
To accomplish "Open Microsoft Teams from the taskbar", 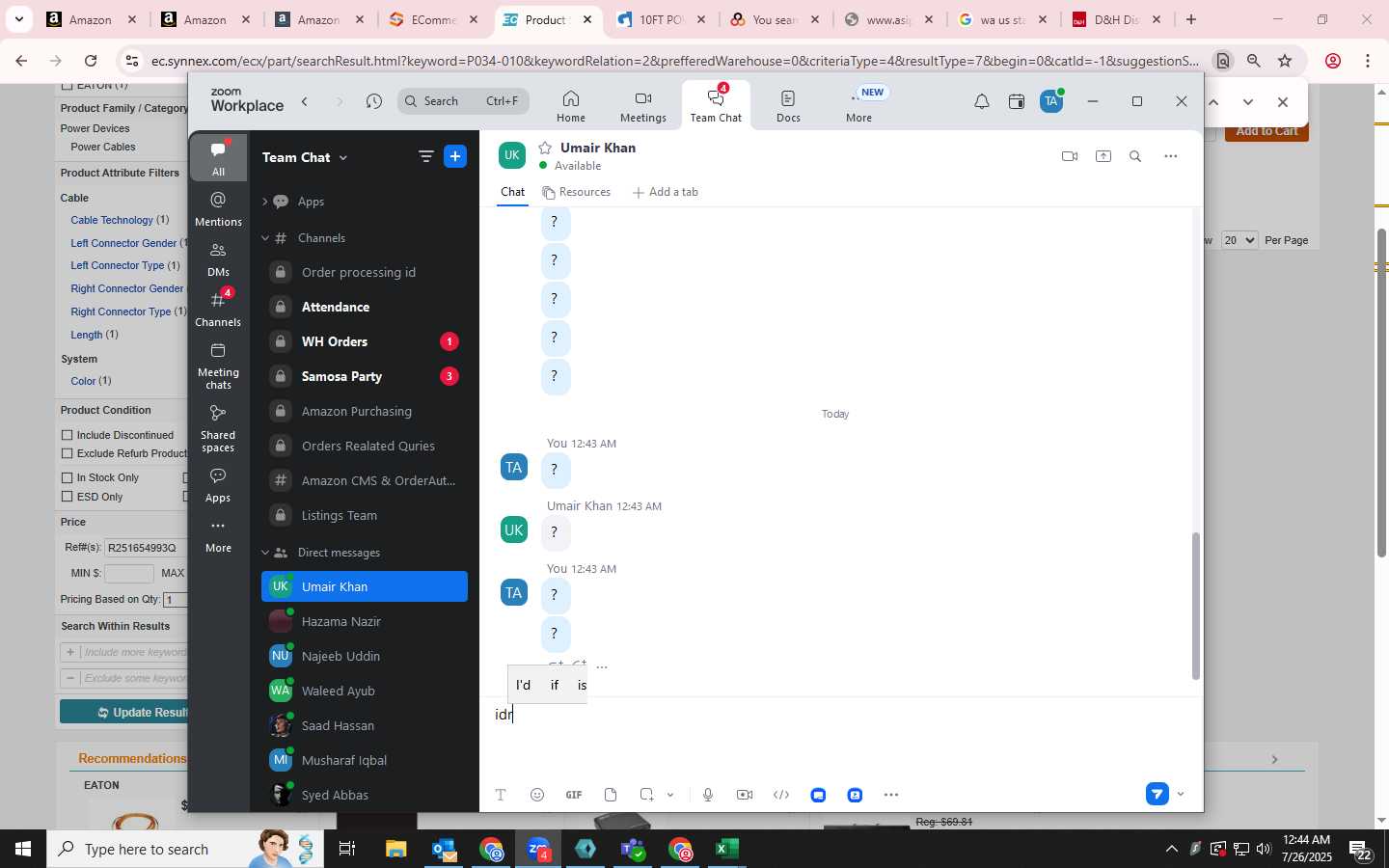I will 633,849.
